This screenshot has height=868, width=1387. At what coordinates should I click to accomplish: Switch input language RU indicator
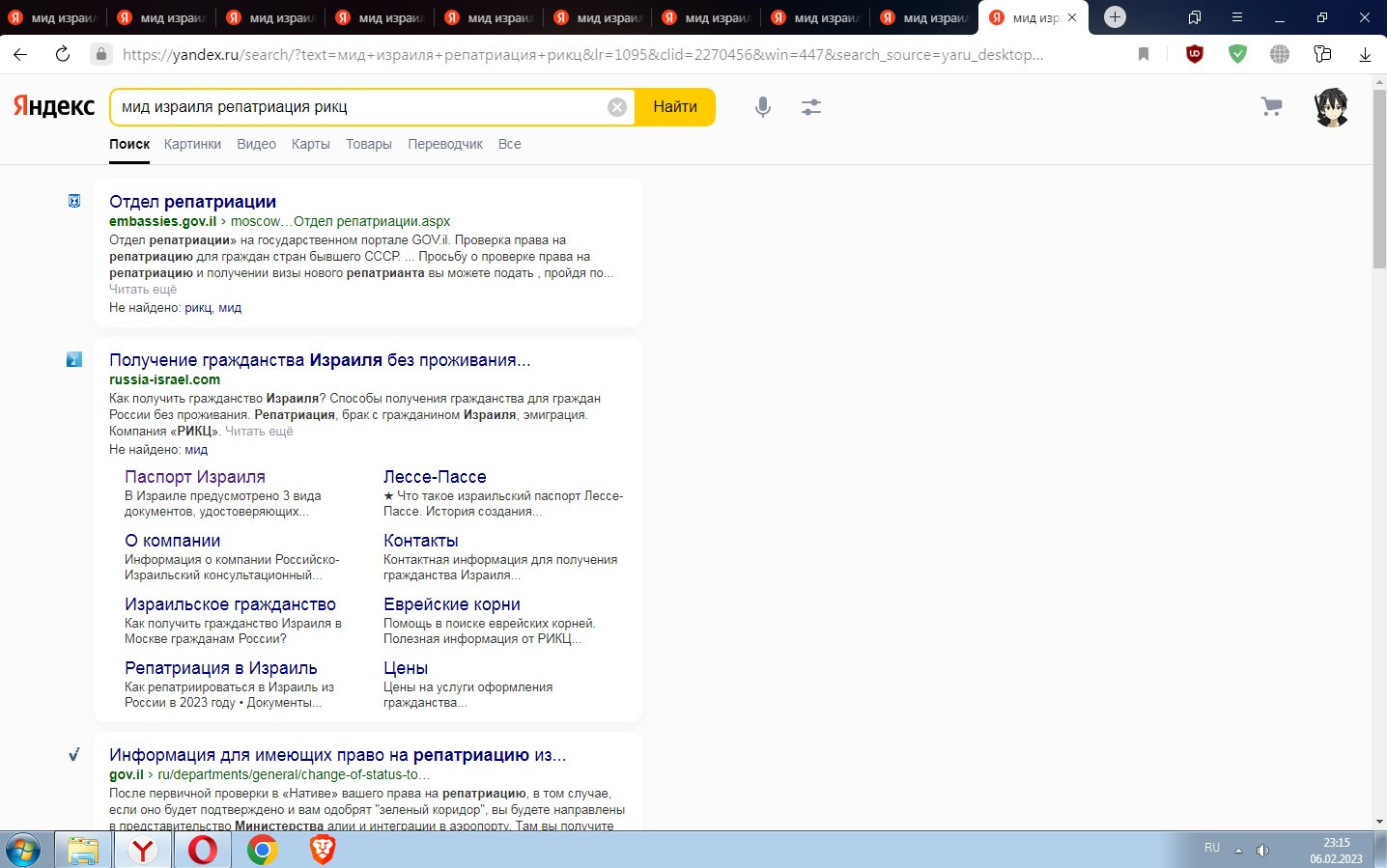(1212, 848)
